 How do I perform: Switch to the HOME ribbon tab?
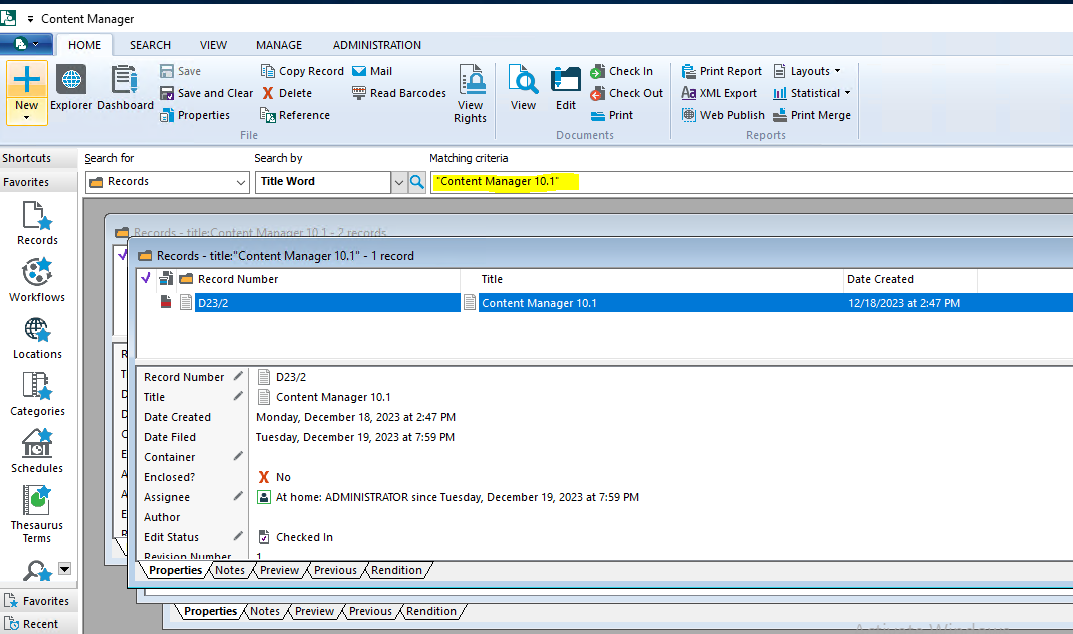84,45
